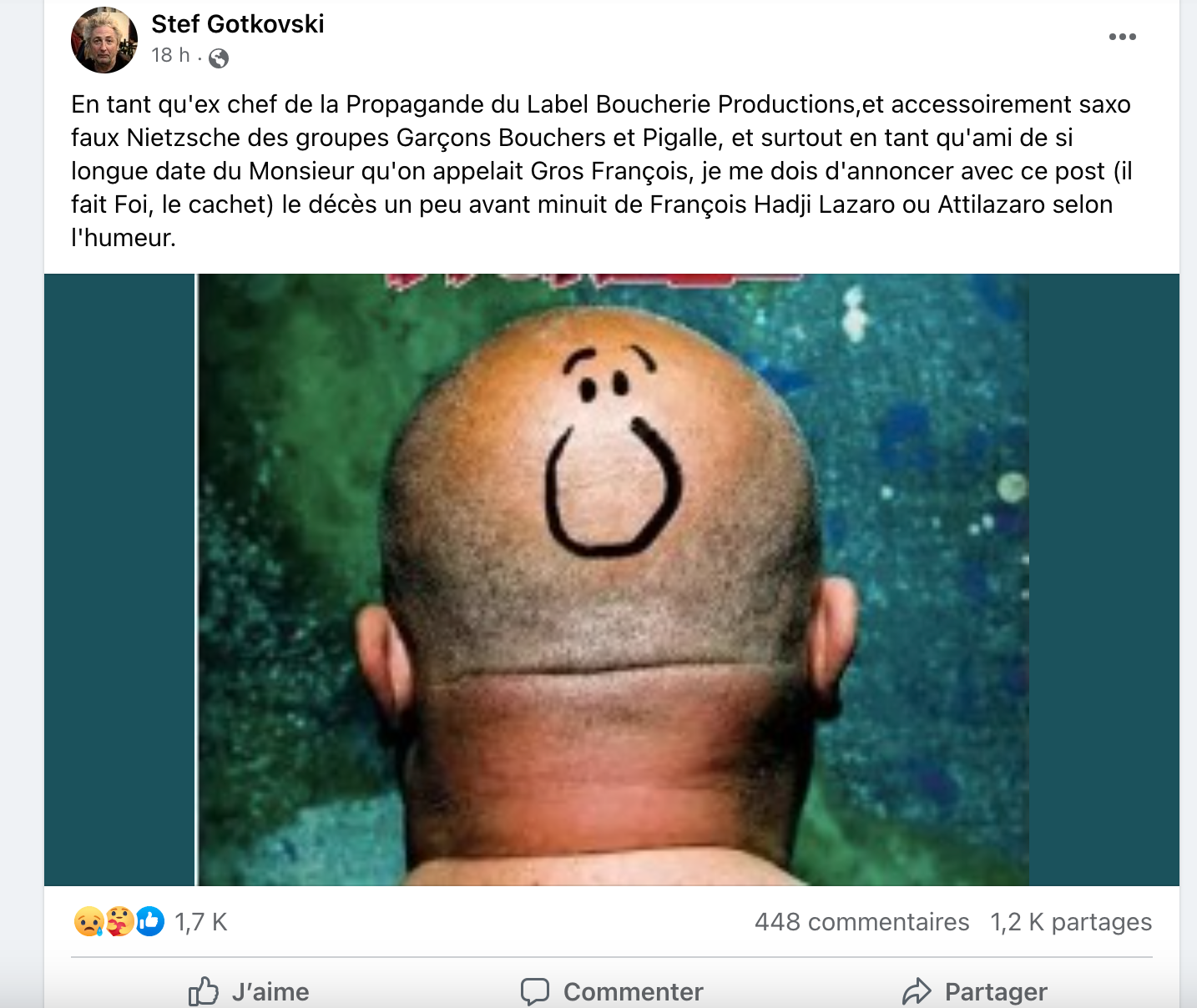Screen dimensions: 1197x1008
Task: Click the public globe privacy icon
Action: (219, 58)
